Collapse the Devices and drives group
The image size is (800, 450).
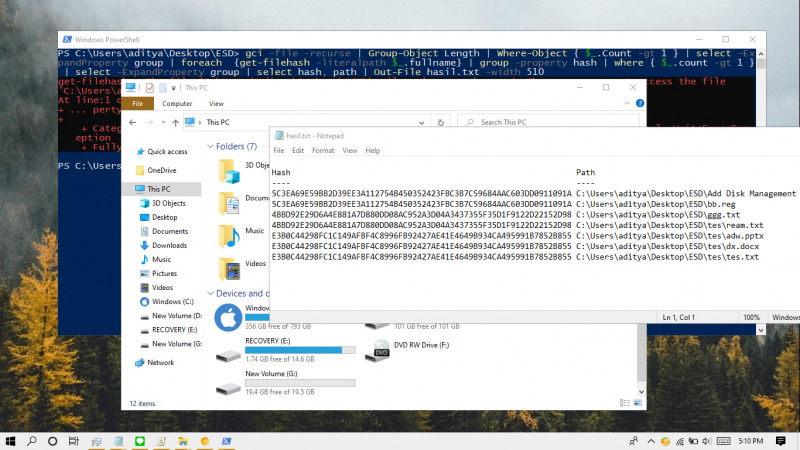(210, 293)
